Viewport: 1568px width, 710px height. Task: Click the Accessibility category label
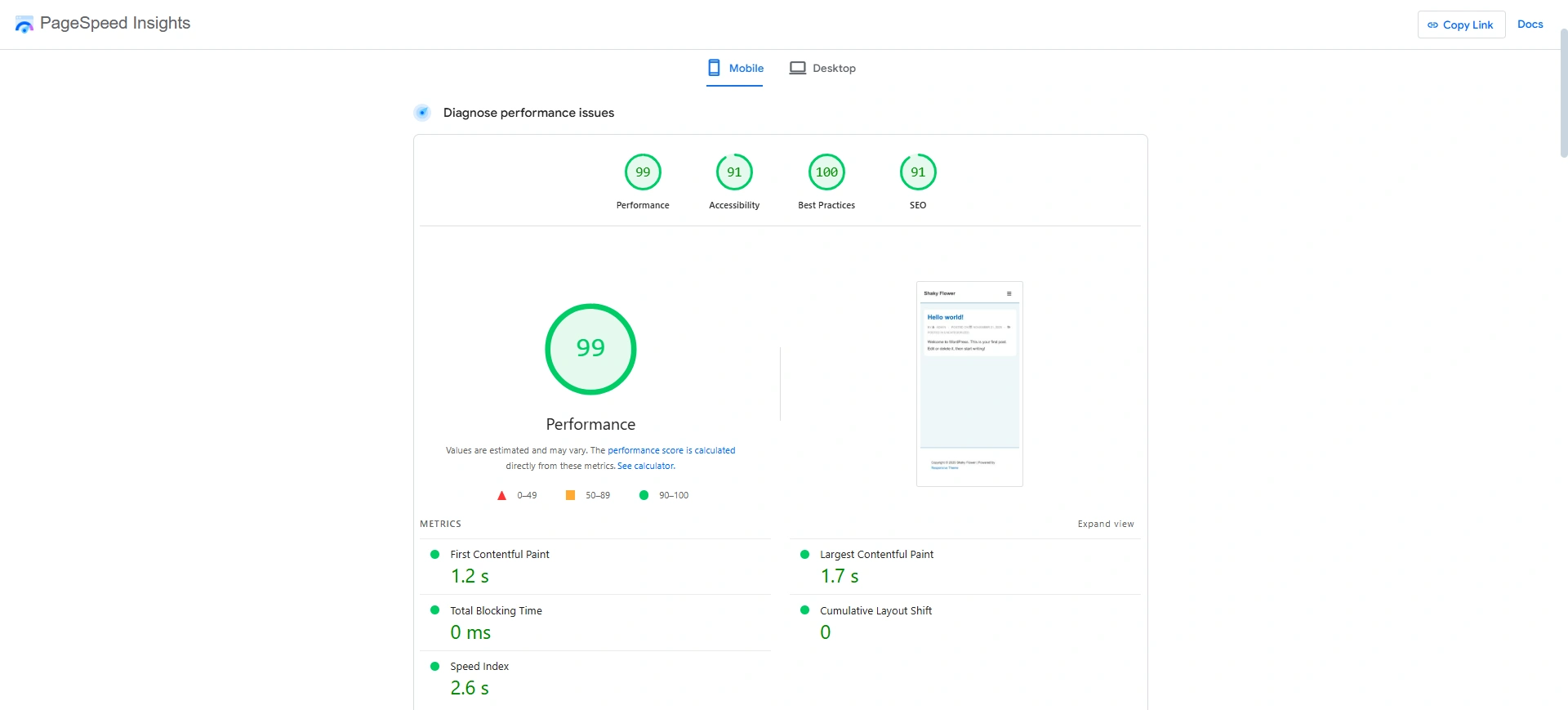point(734,205)
